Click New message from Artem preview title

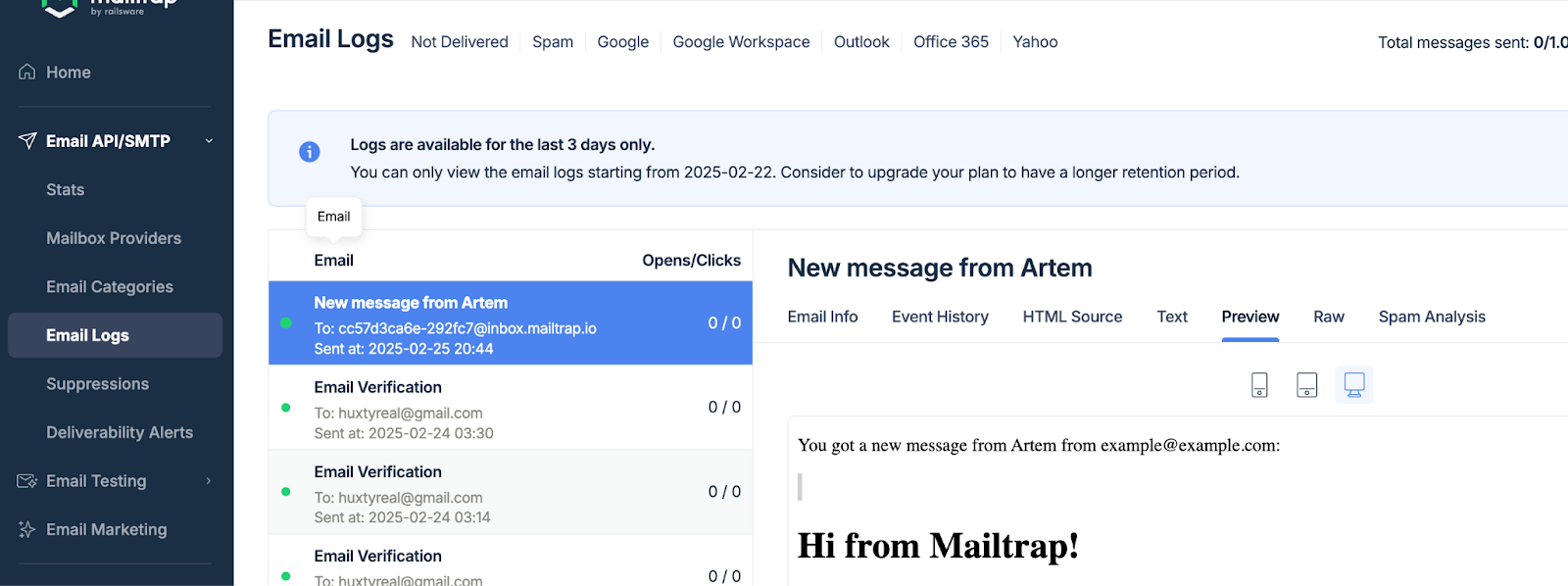pyautogui.click(x=940, y=269)
